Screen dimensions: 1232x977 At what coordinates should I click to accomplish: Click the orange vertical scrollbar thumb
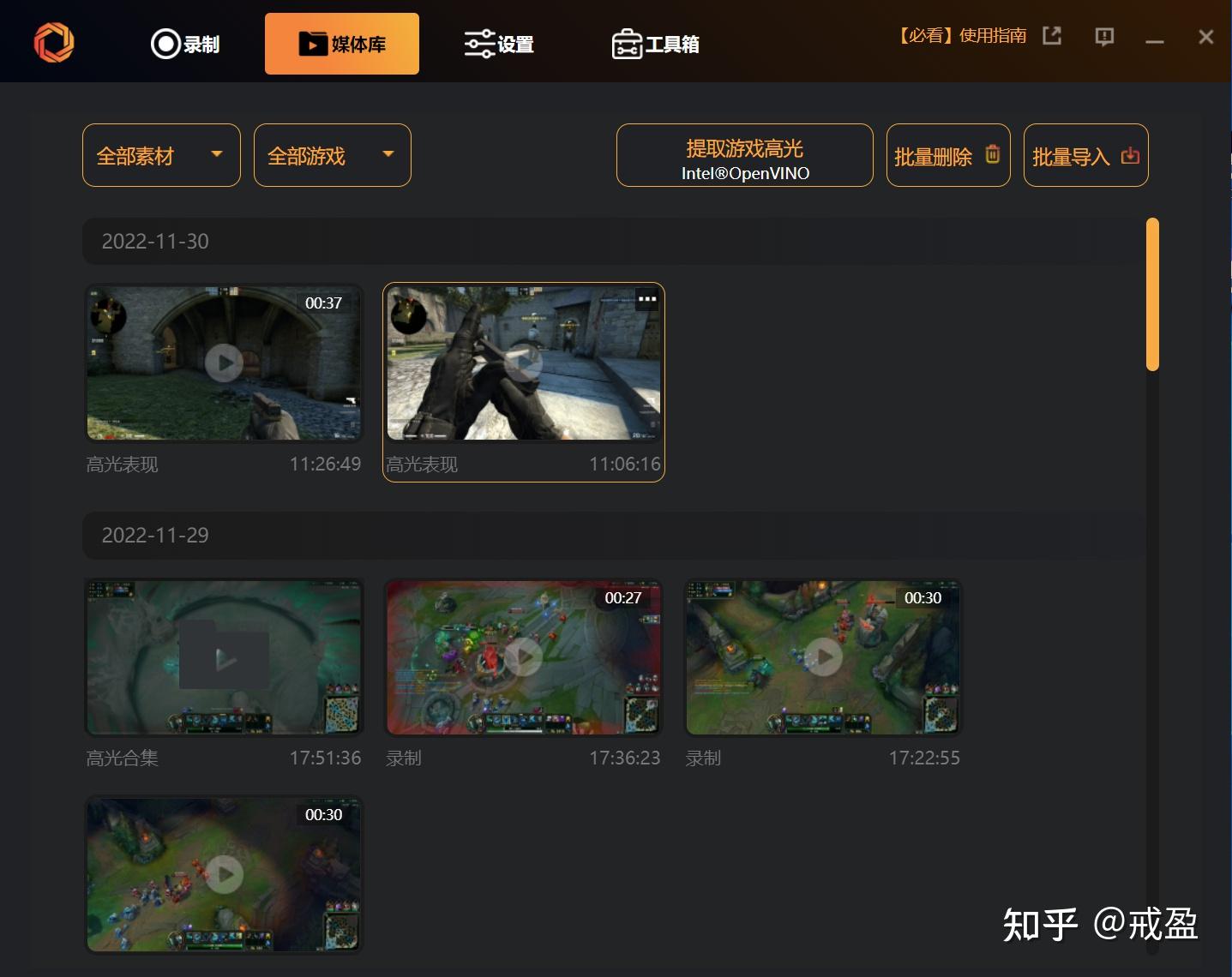click(1152, 295)
